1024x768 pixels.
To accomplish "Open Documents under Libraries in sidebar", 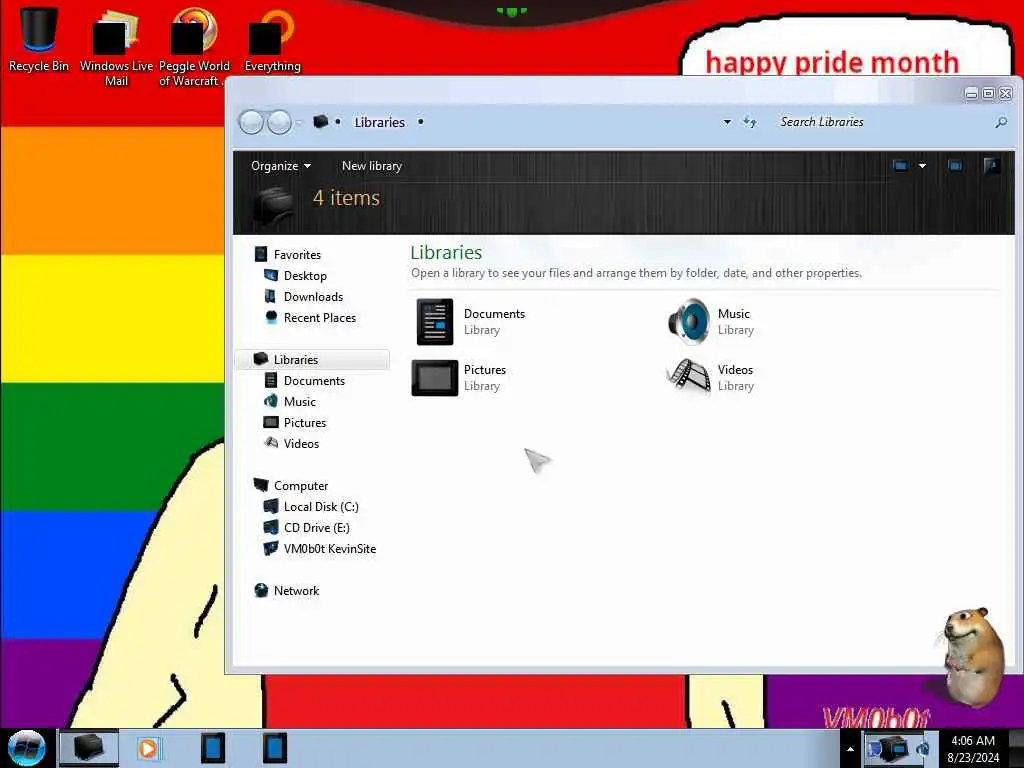I will [304, 381].
